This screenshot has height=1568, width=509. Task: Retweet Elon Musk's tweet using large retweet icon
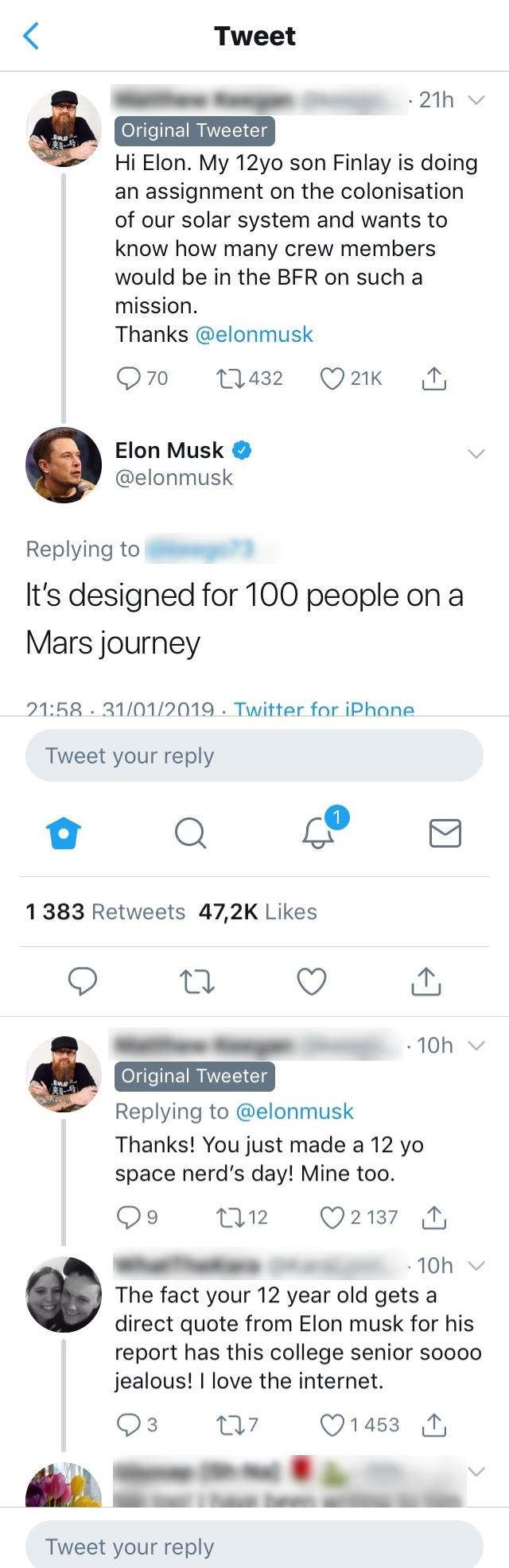(196, 982)
